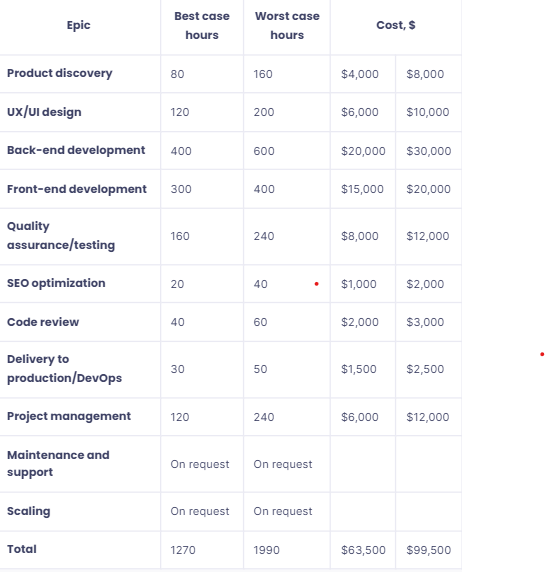Select Back-end development row label

(76, 150)
